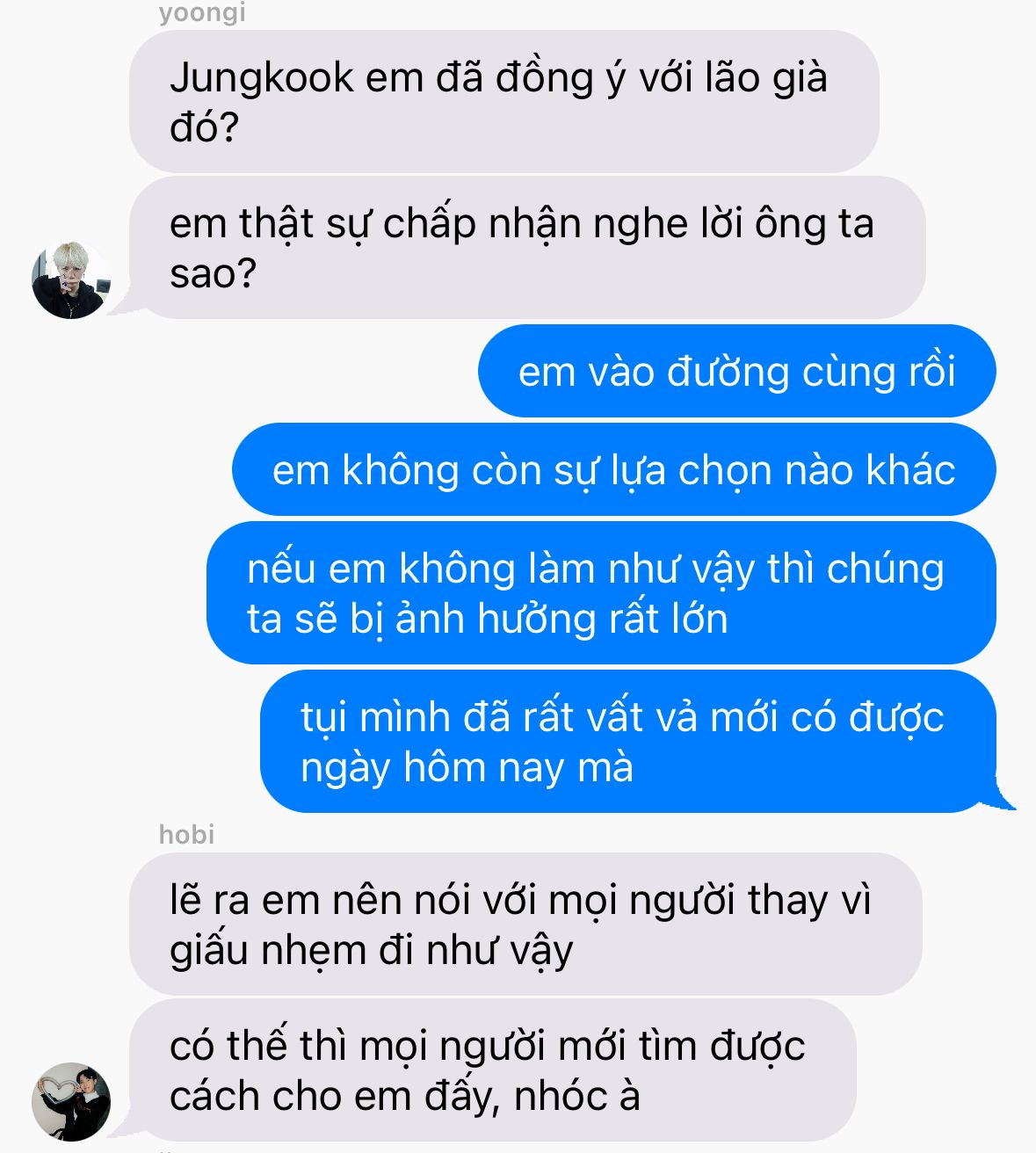Open yoongi's blond-haired profile avatar
Screen dimensions: 1036x1153
click(70, 279)
